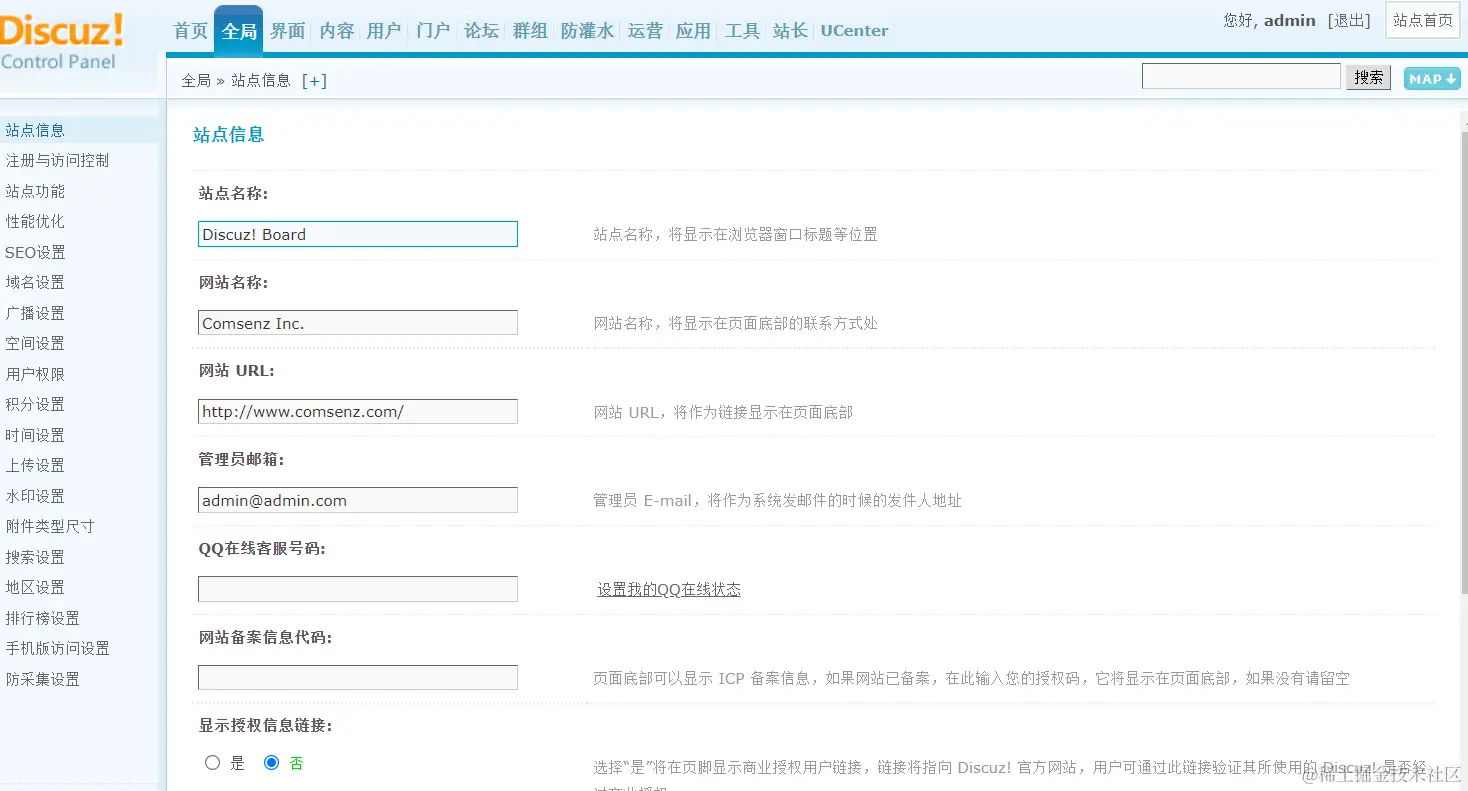Screen dimensions: 1468x791
Task: Click the Discuz! Control Panel logo
Action: coord(62,42)
